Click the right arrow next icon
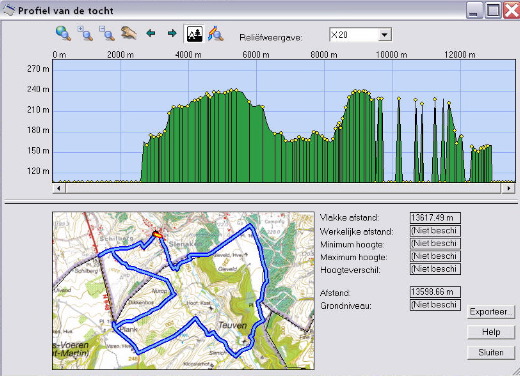This screenshot has height=376, width=520. click(172, 33)
